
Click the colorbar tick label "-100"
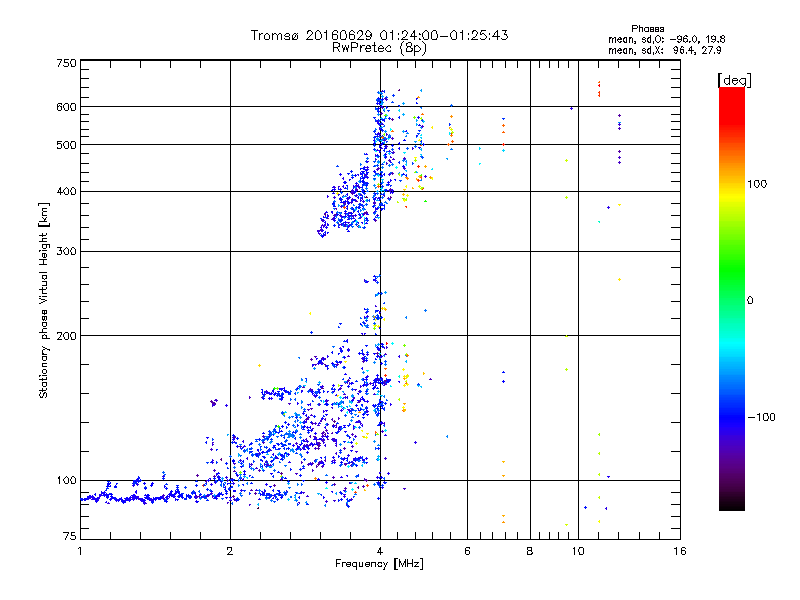[761, 417]
